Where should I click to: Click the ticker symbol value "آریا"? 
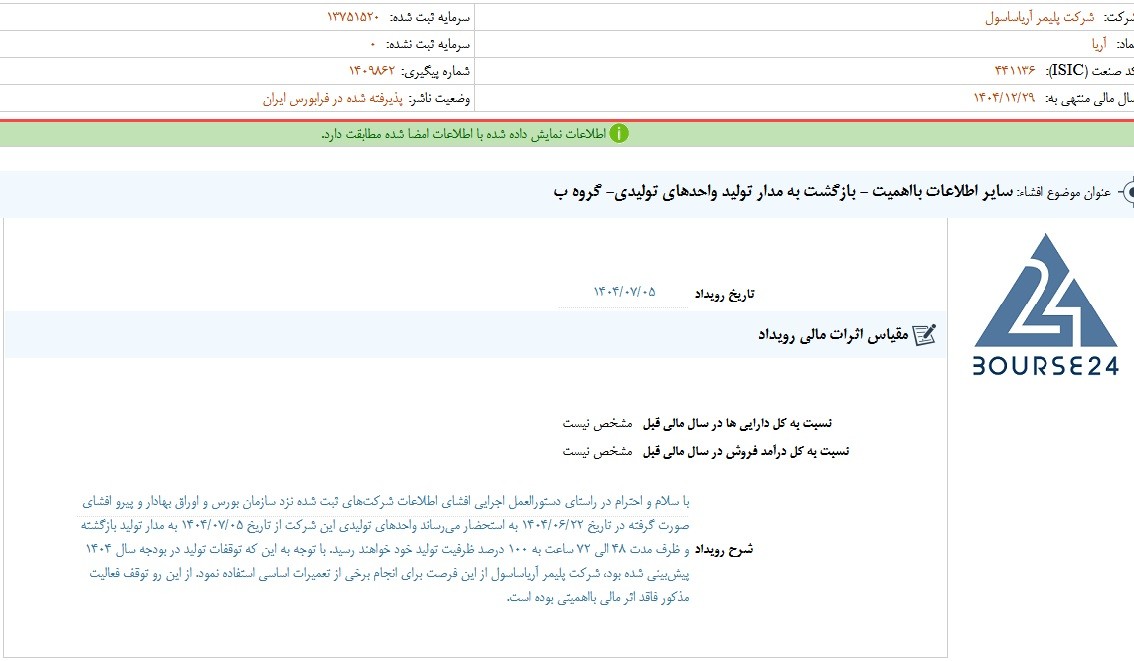1099,44
